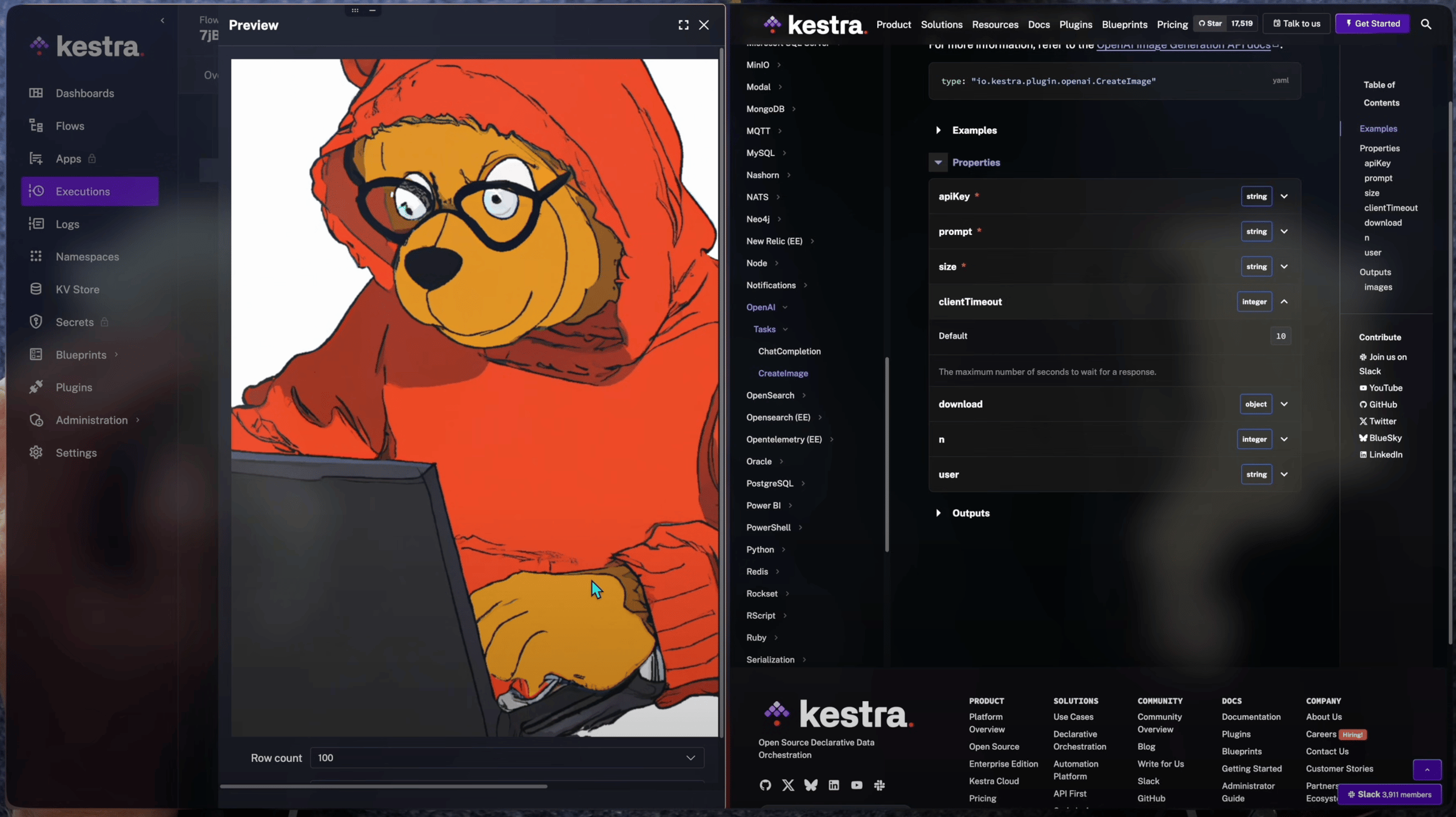This screenshot has width=1456, height=817.
Task: Jump to clientTimeout in table of contents
Action: pyautogui.click(x=1390, y=208)
